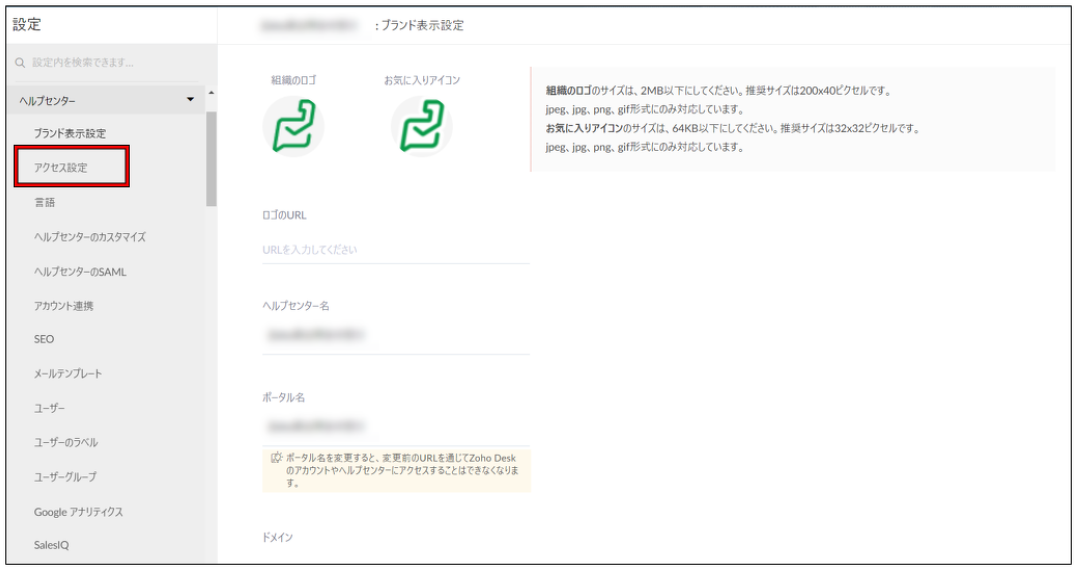
Task: Open アカウント連携 in the sidebar
Action: pos(64,306)
